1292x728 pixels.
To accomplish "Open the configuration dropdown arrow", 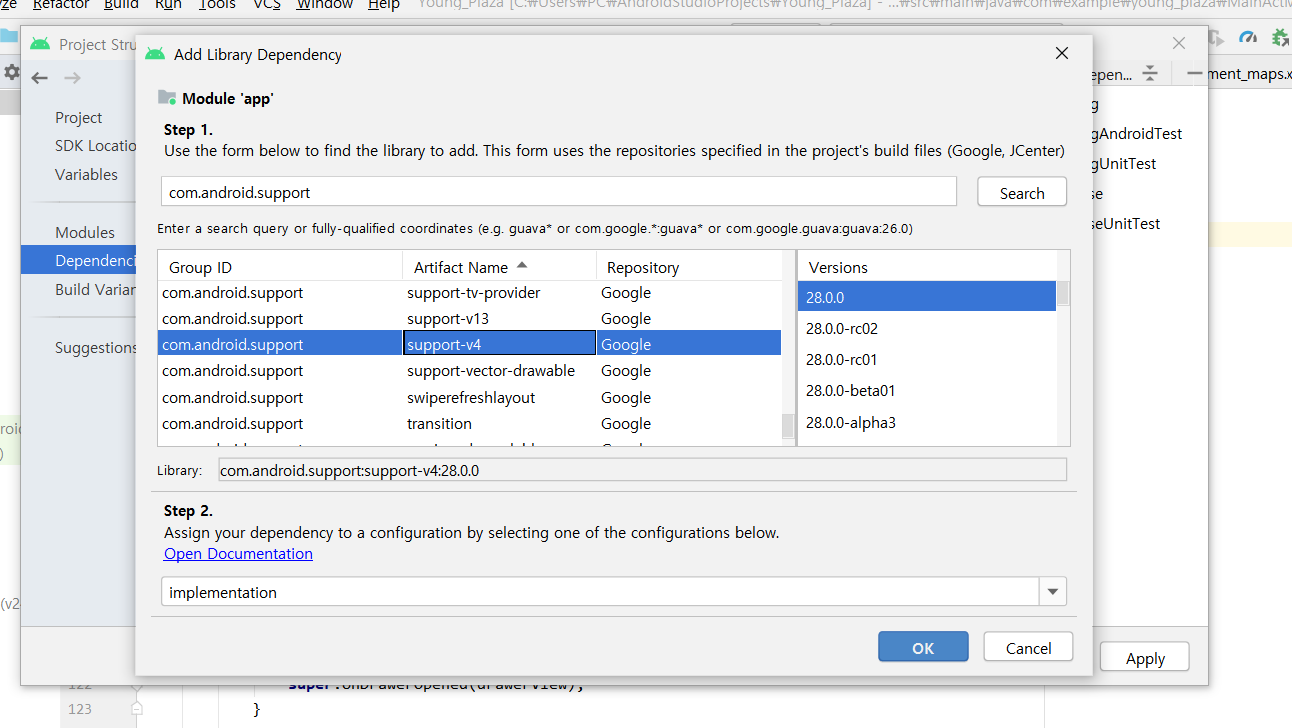I will pyautogui.click(x=1052, y=592).
